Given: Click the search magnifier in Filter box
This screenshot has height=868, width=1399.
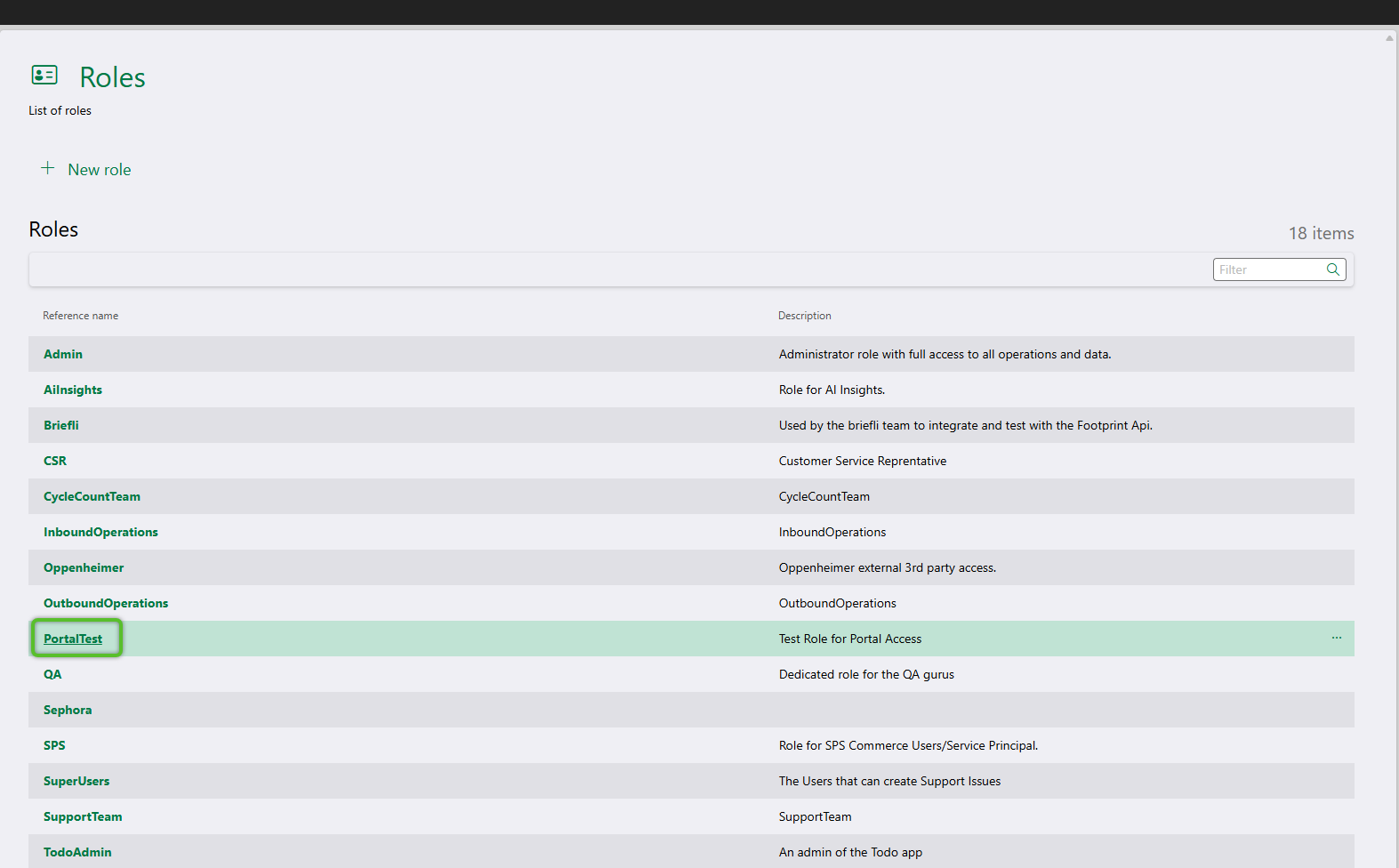Looking at the screenshot, I should tap(1332, 269).
